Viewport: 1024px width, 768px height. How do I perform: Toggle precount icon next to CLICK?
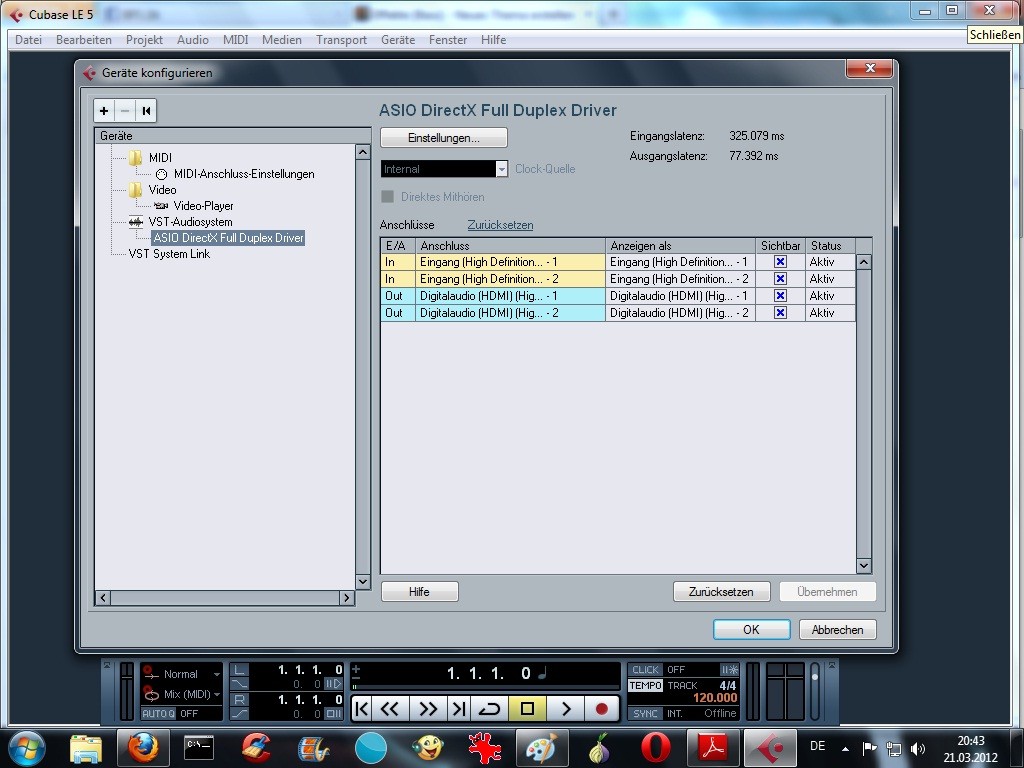tap(729, 669)
